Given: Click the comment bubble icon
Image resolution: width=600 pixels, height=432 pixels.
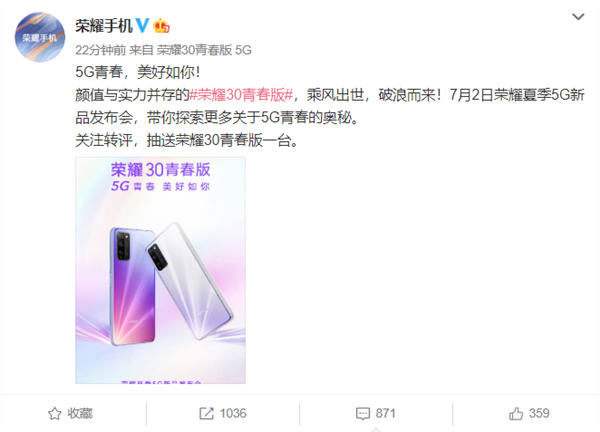Looking at the screenshot, I should tap(363, 414).
